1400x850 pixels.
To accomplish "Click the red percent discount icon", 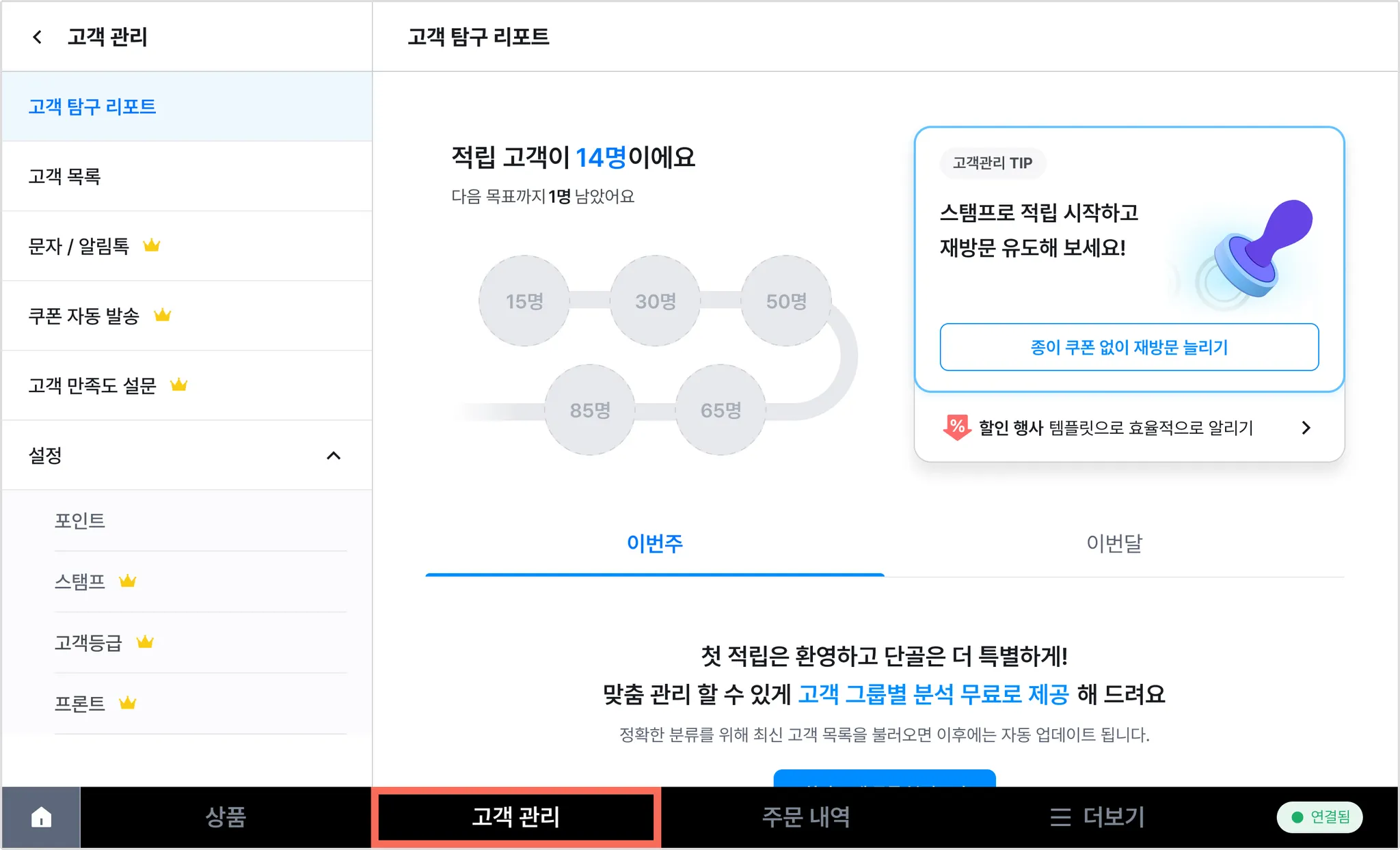I will click(957, 428).
